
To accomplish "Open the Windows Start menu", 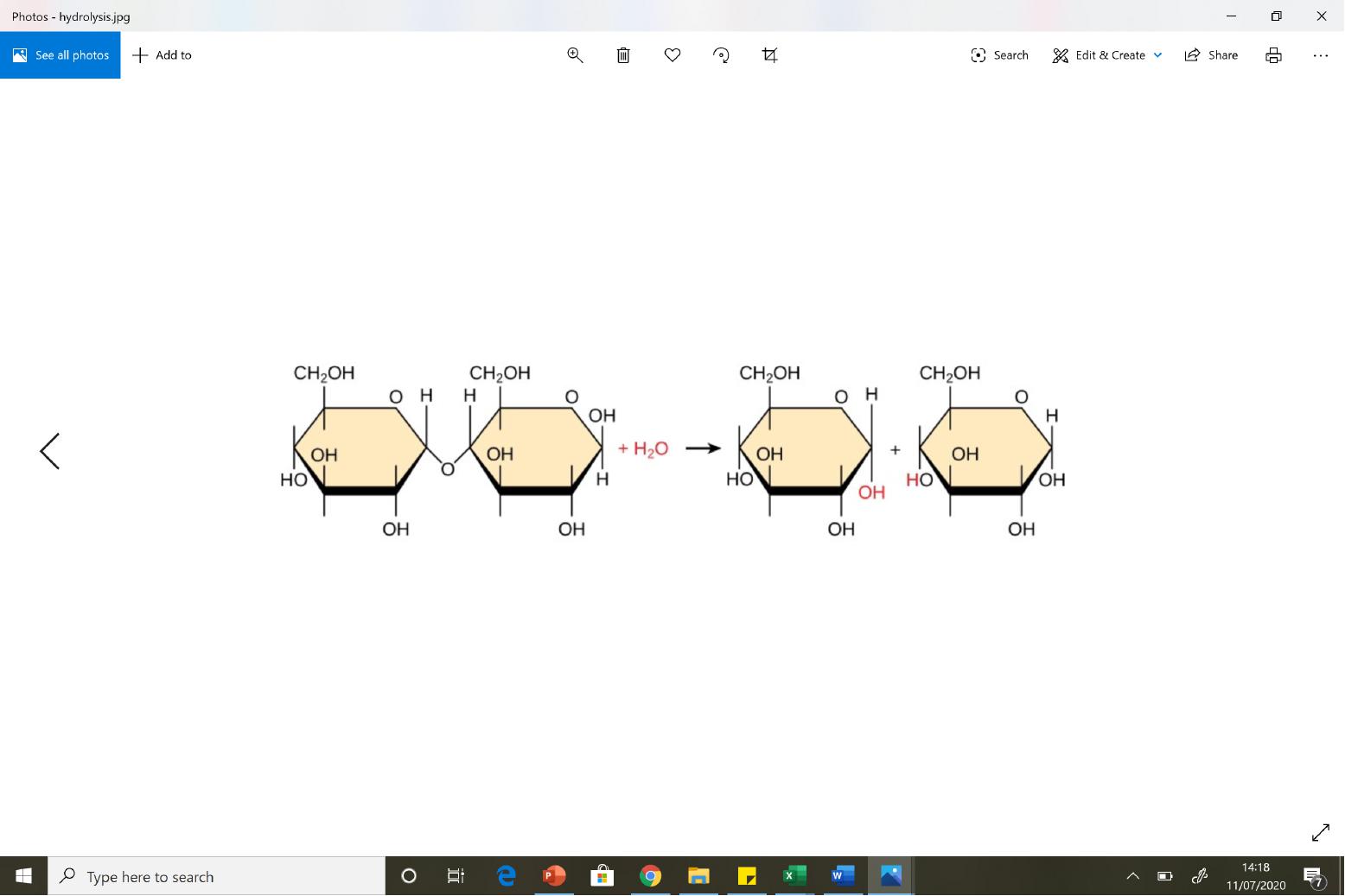I will click(x=23, y=876).
